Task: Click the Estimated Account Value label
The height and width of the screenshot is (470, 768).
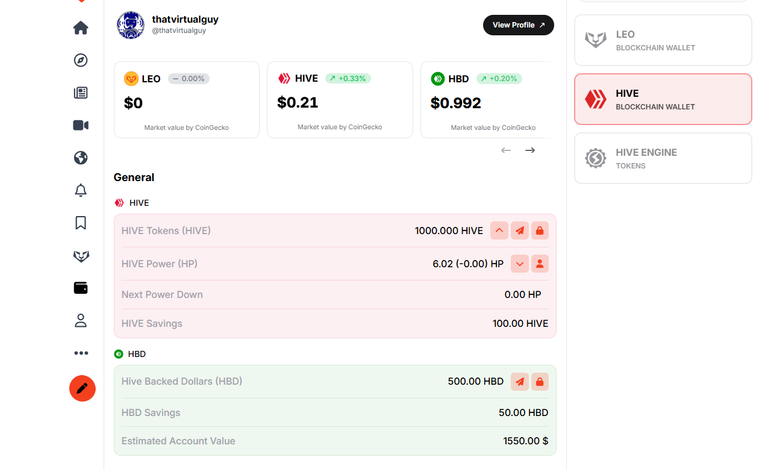Action: 178,441
